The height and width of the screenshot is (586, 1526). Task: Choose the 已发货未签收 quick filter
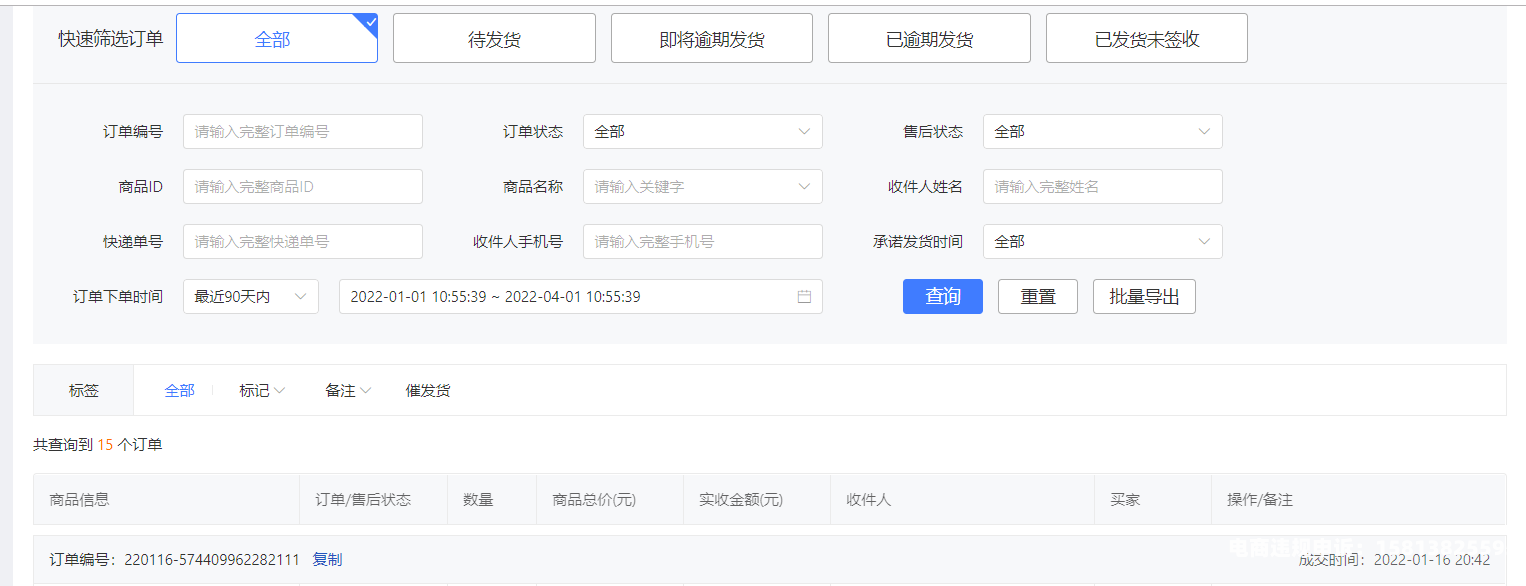[x=1146, y=39]
